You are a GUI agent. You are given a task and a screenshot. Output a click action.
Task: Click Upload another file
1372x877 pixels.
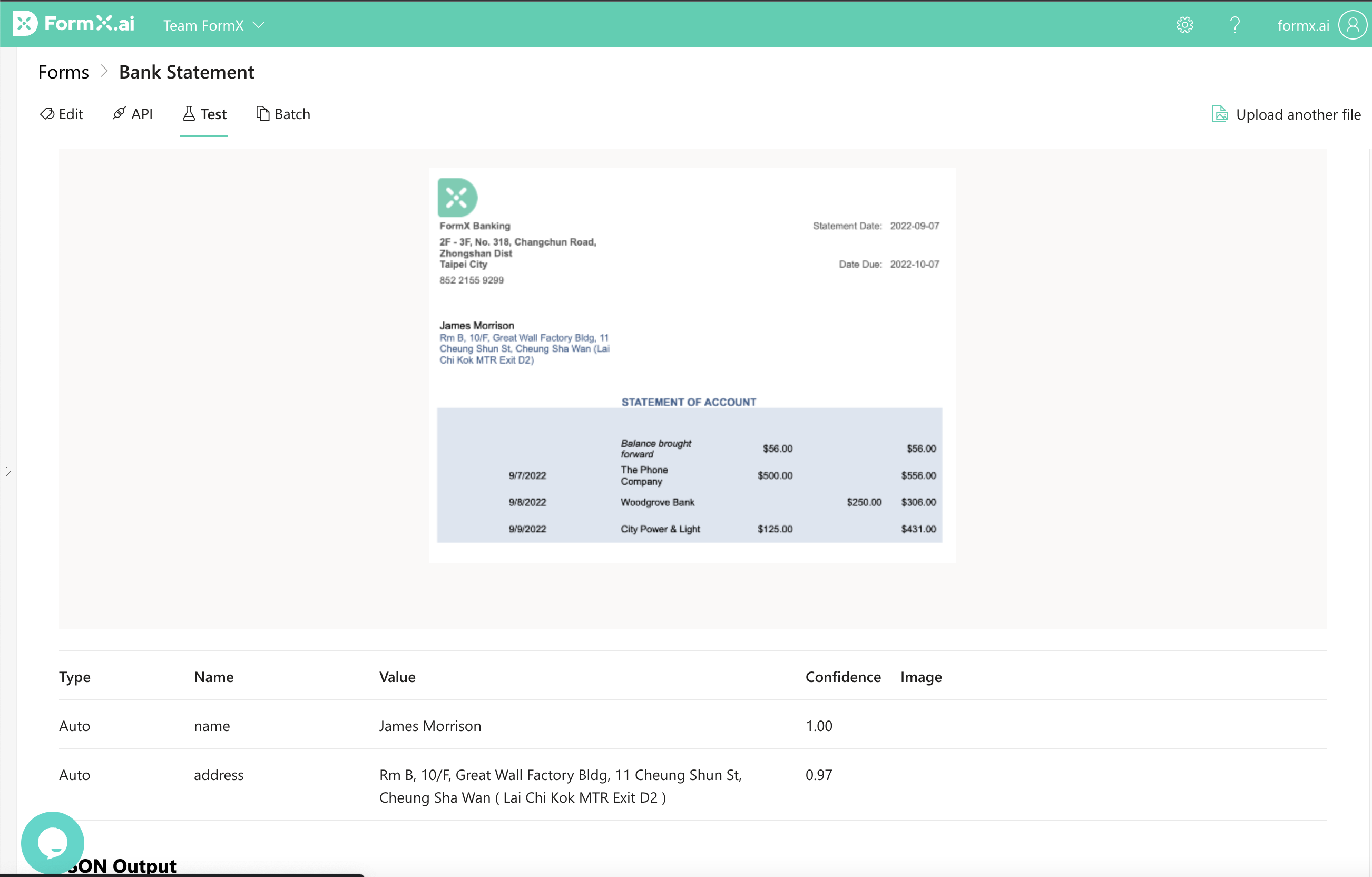1298,114
